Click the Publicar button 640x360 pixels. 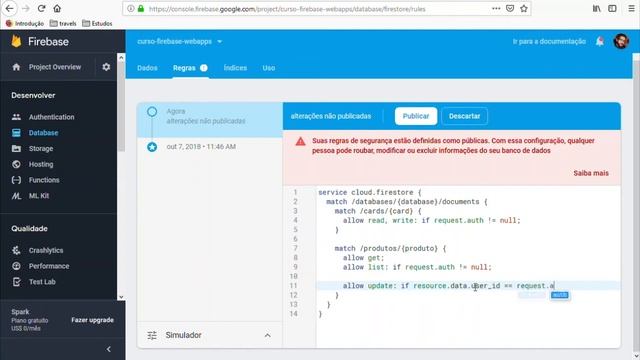pos(416,116)
